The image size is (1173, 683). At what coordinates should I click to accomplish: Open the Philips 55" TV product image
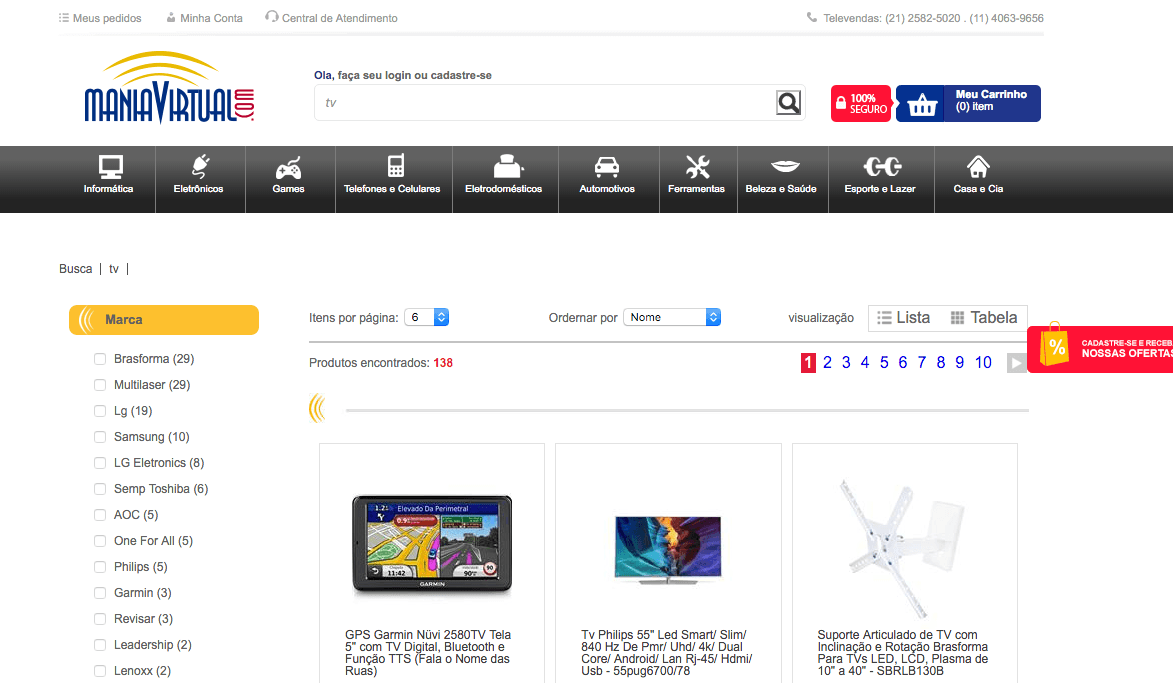(x=667, y=548)
